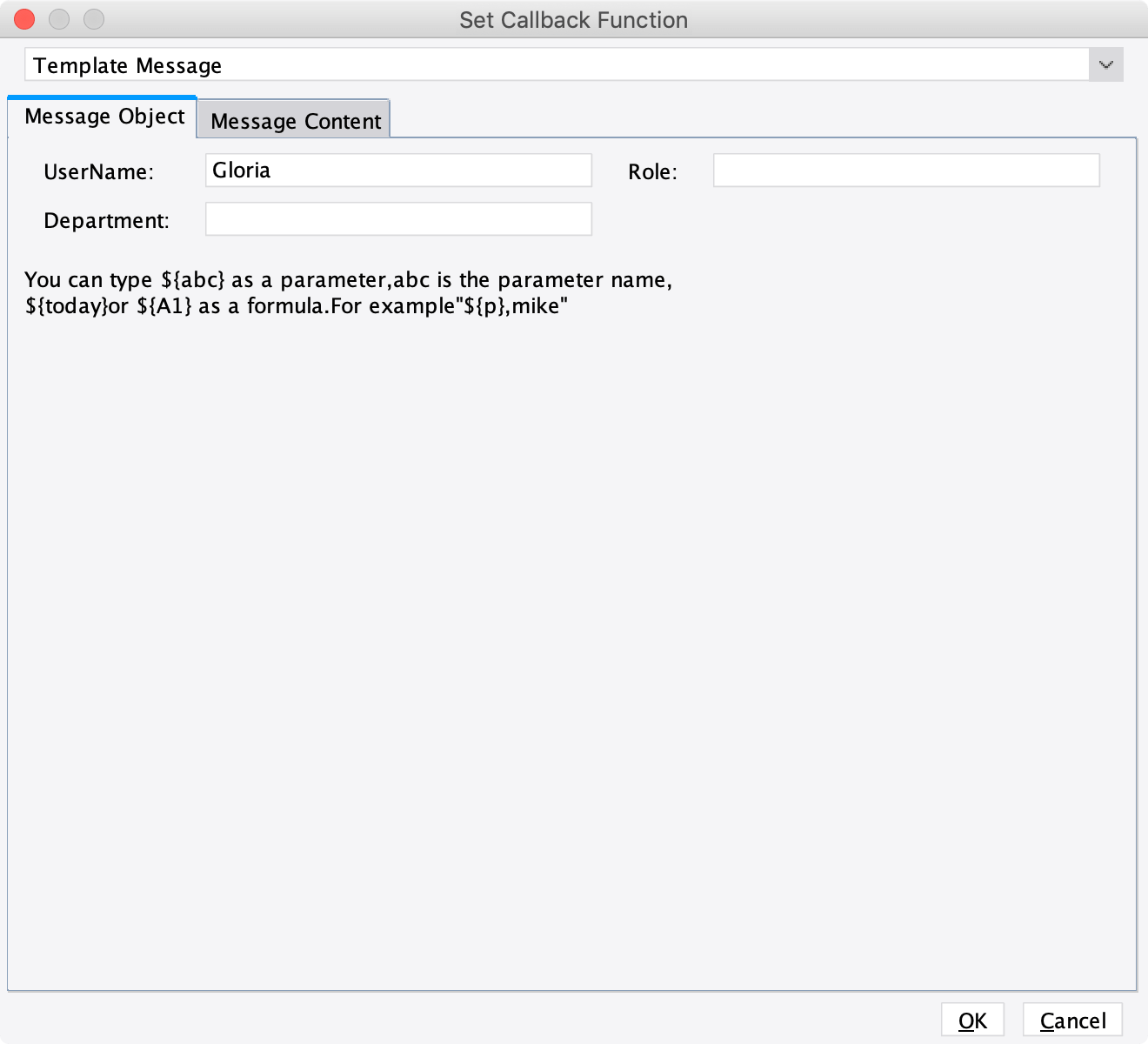Click the UserName: label
Image resolution: width=1148 pixels, height=1044 pixels.
click(x=98, y=172)
